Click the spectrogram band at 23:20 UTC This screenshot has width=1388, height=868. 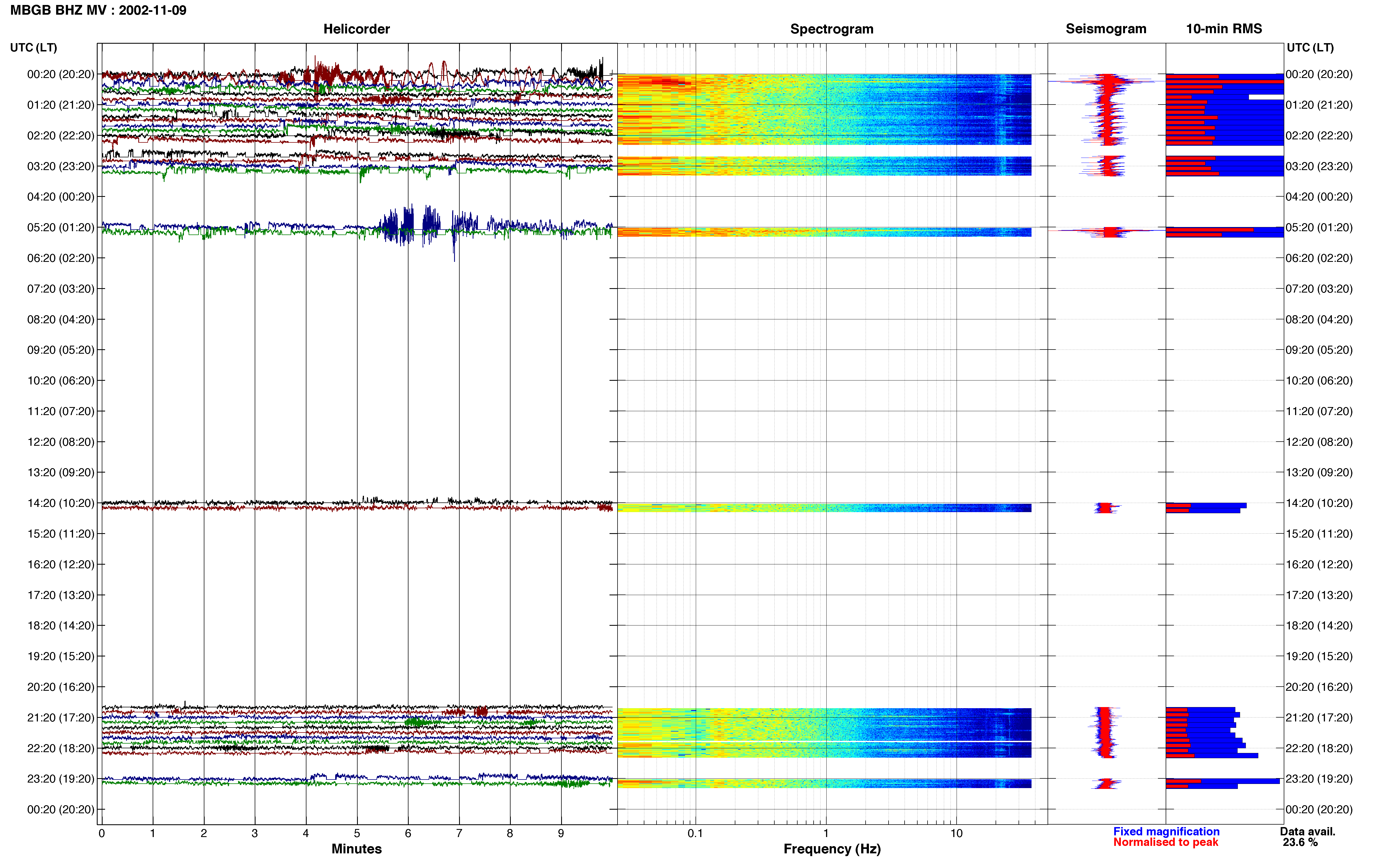[824, 784]
